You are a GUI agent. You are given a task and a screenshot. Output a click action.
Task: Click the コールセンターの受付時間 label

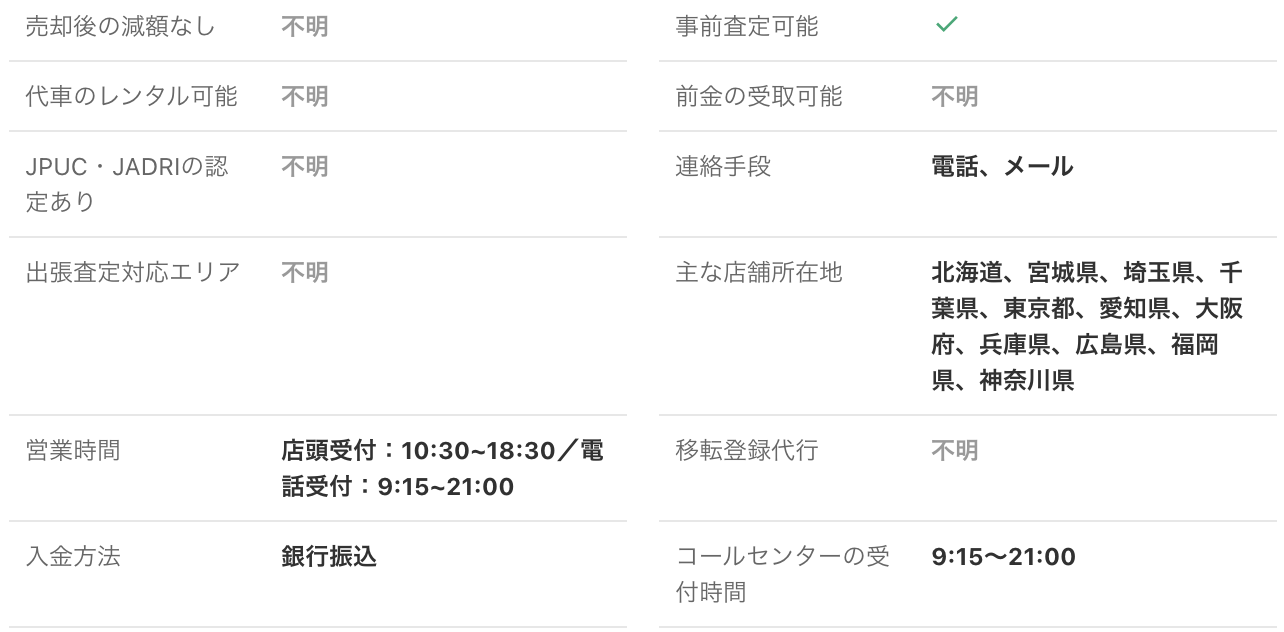(x=783, y=575)
